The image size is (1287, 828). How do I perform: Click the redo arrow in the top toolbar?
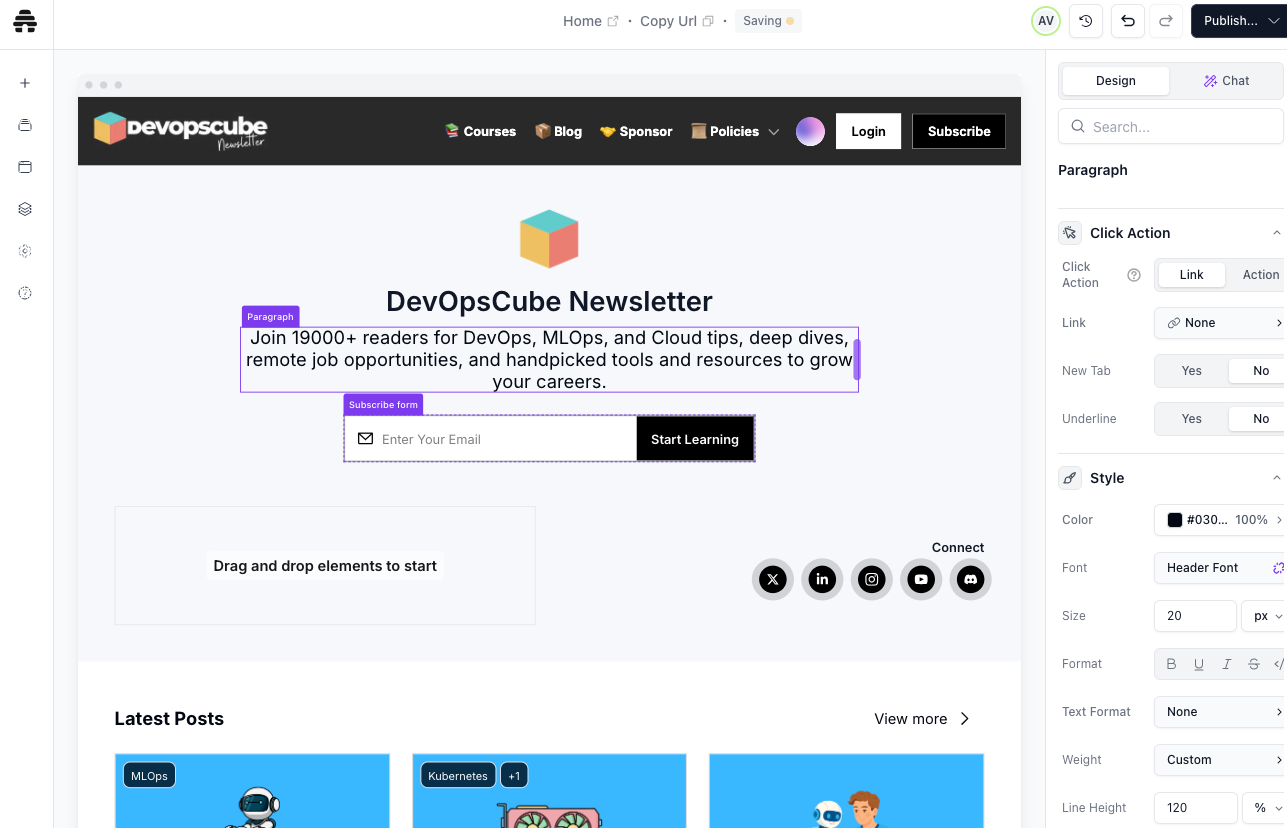pos(1165,20)
